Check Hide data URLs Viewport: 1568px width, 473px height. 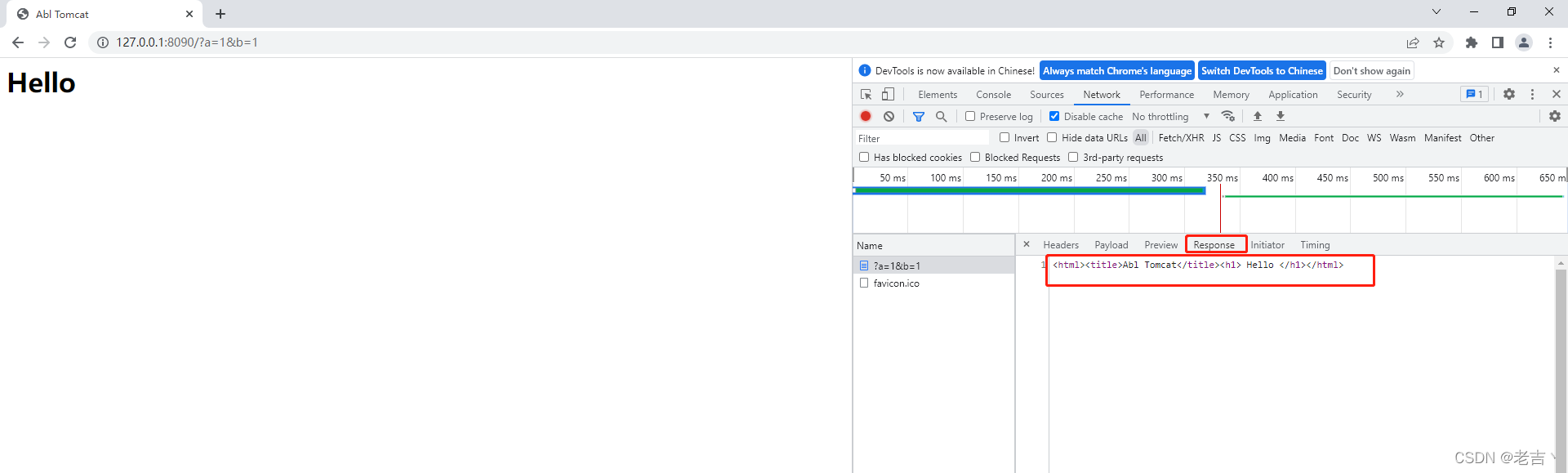(x=1052, y=137)
